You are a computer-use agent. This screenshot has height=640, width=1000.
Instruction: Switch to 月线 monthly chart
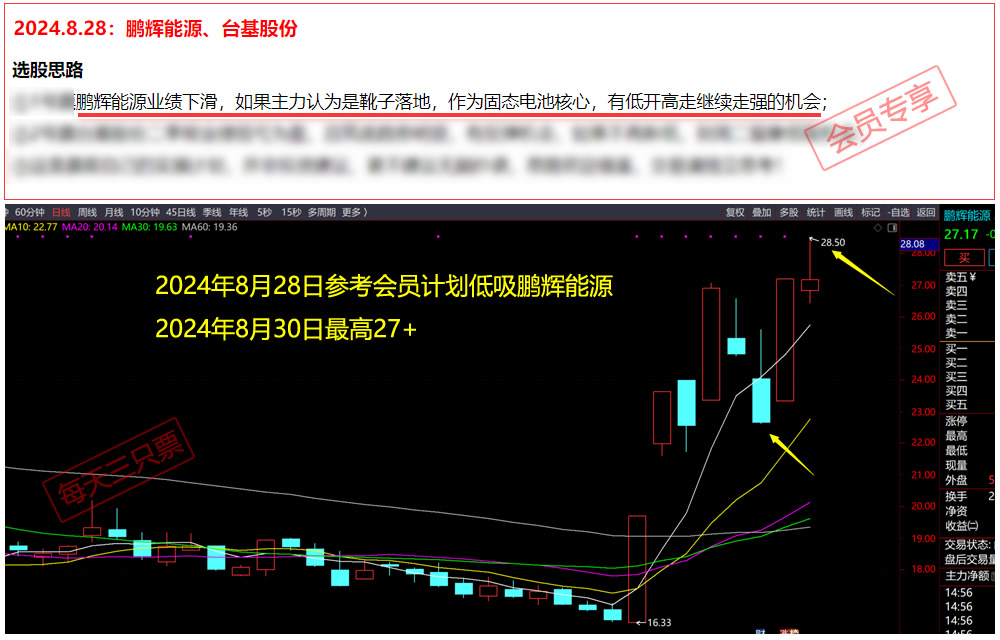click(x=114, y=212)
